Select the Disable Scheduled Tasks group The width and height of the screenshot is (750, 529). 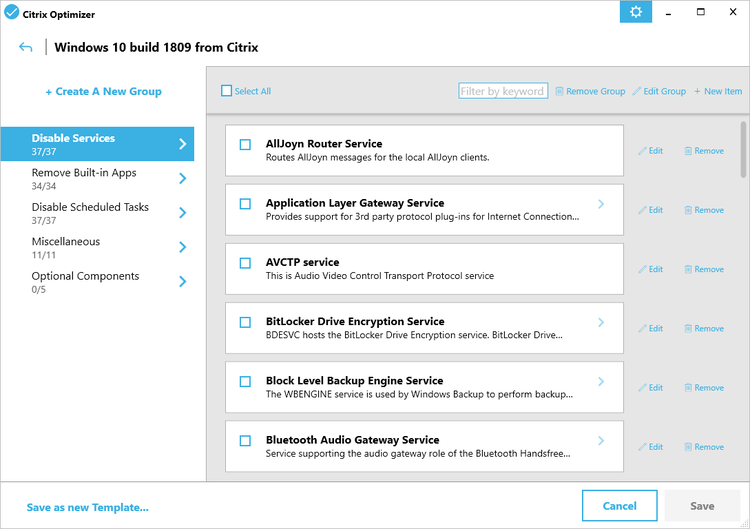[x=97, y=213]
